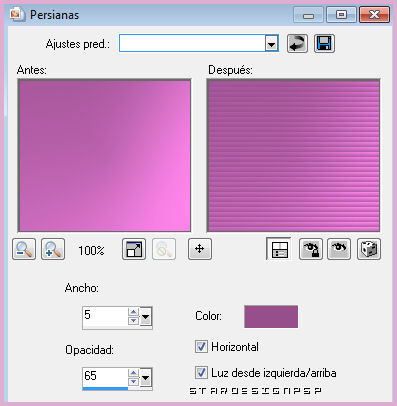Click the reset to default arrow icon
The width and height of the screenshot is (397, 406).
tap(297, 44)
